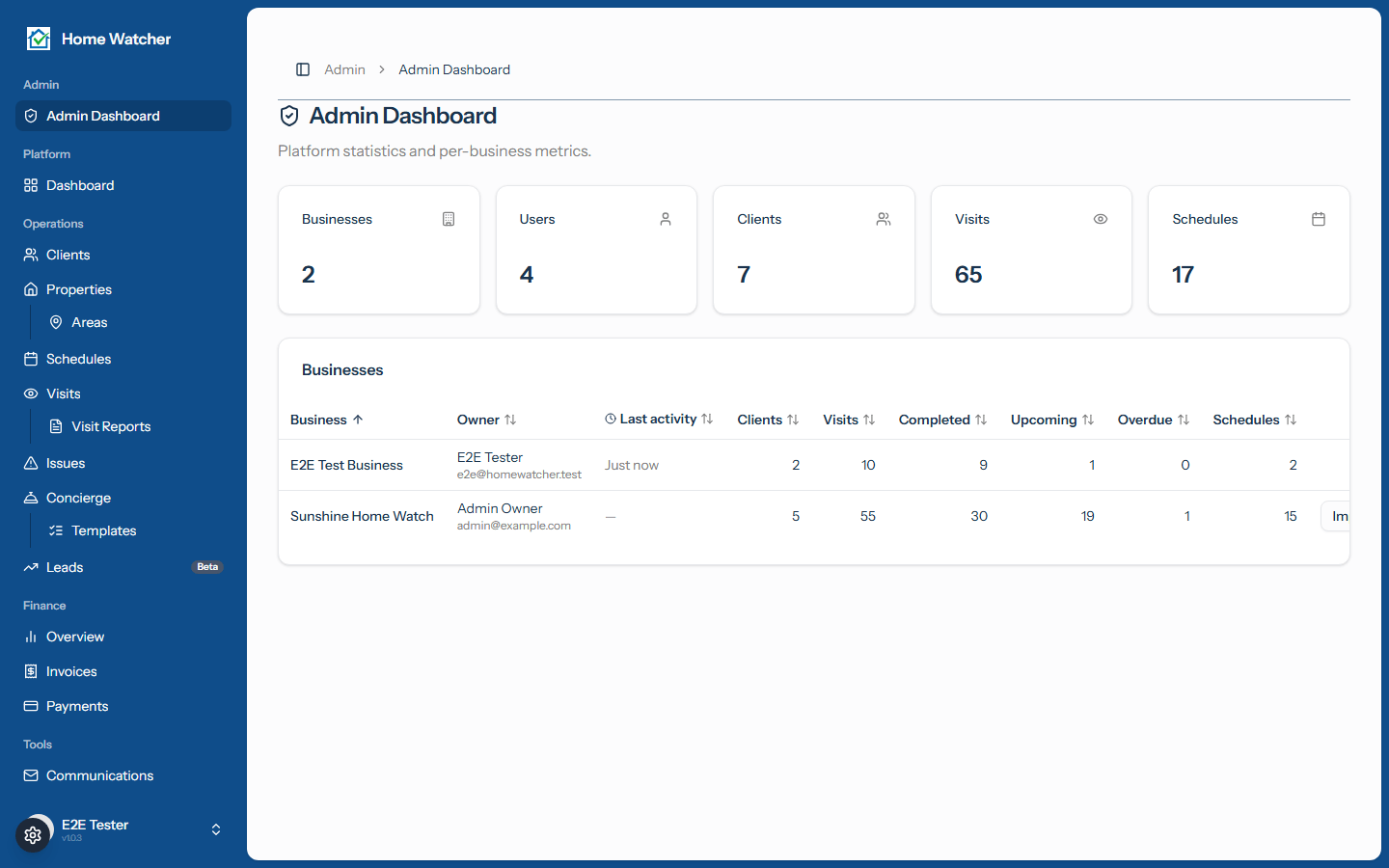
Task: Click the Home Watcher logo icon
Action: [x=39, y=39]
